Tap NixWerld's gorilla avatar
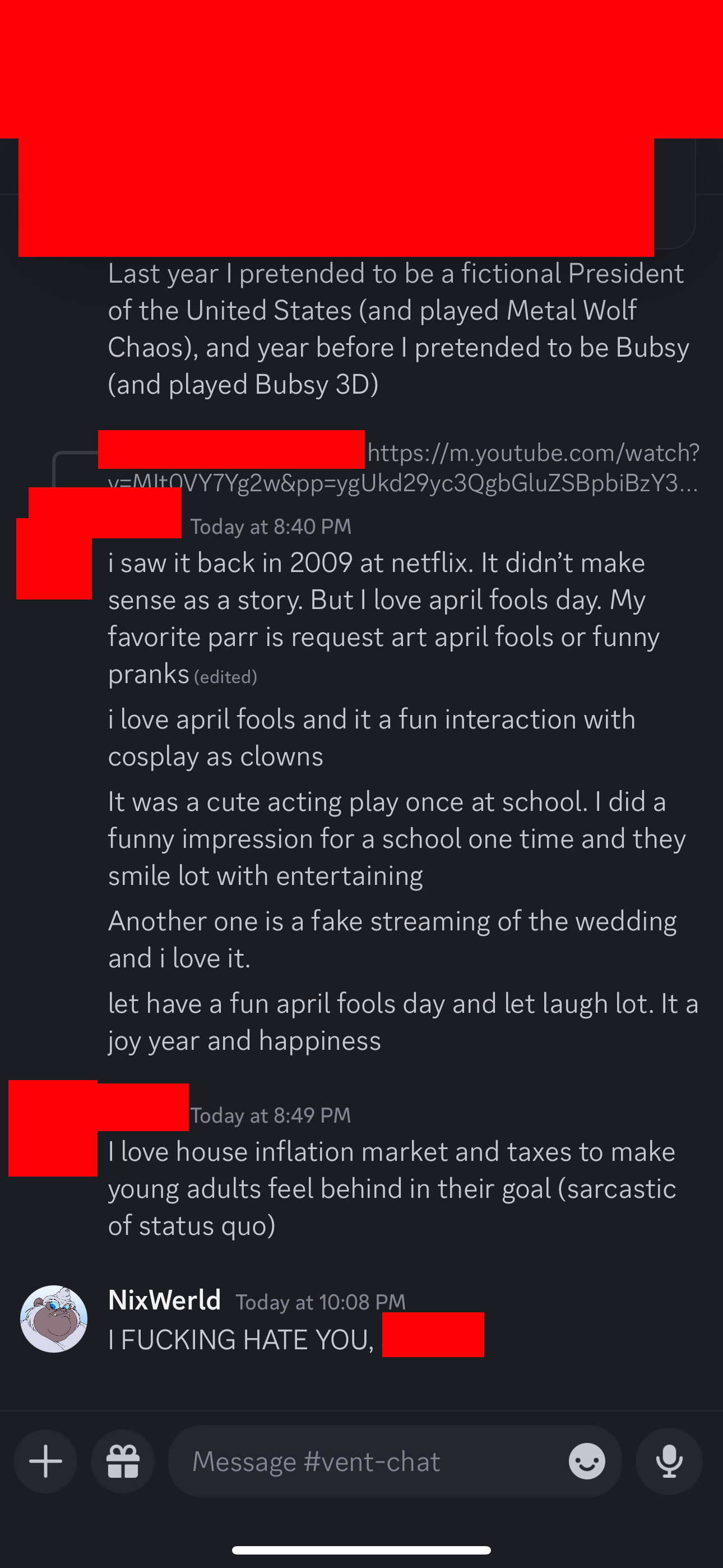The height and width of the screenshot is (1568, 723). pos(54,1318)
